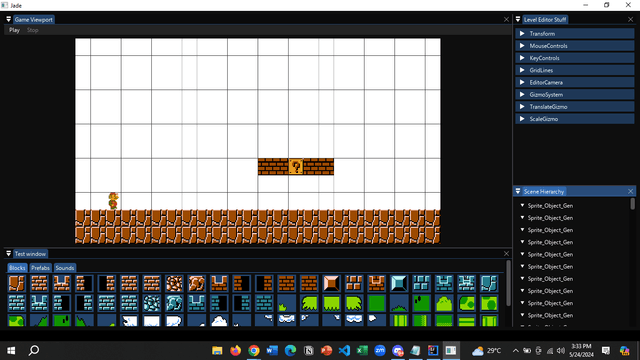The width and height of the screenshot is (640, 360).
Task: Select the copper beveled square block
Action: tap(331, 283)
